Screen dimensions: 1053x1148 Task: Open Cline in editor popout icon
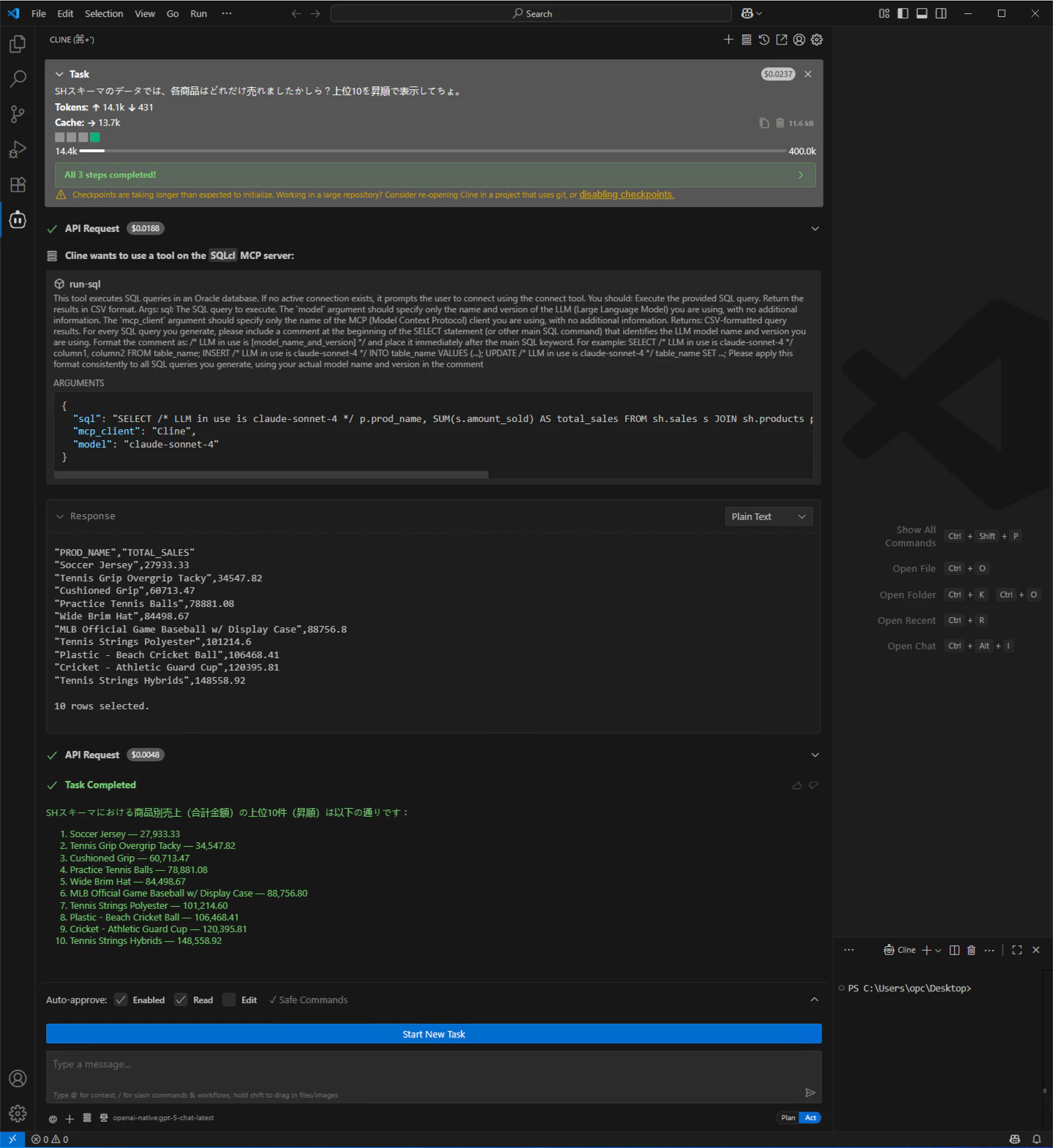(x=782, y=39)
